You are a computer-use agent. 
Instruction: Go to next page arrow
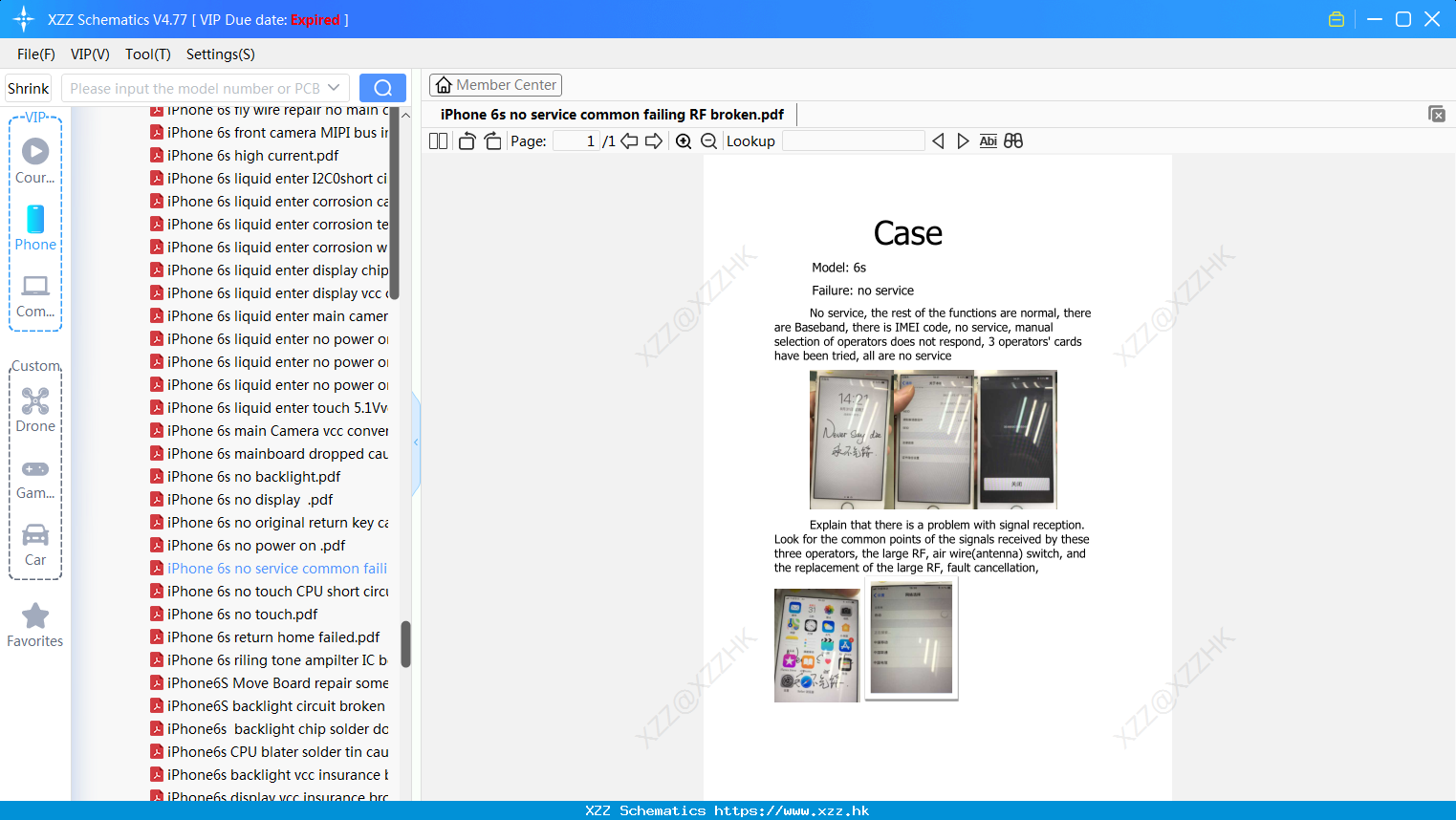point(654,141)
